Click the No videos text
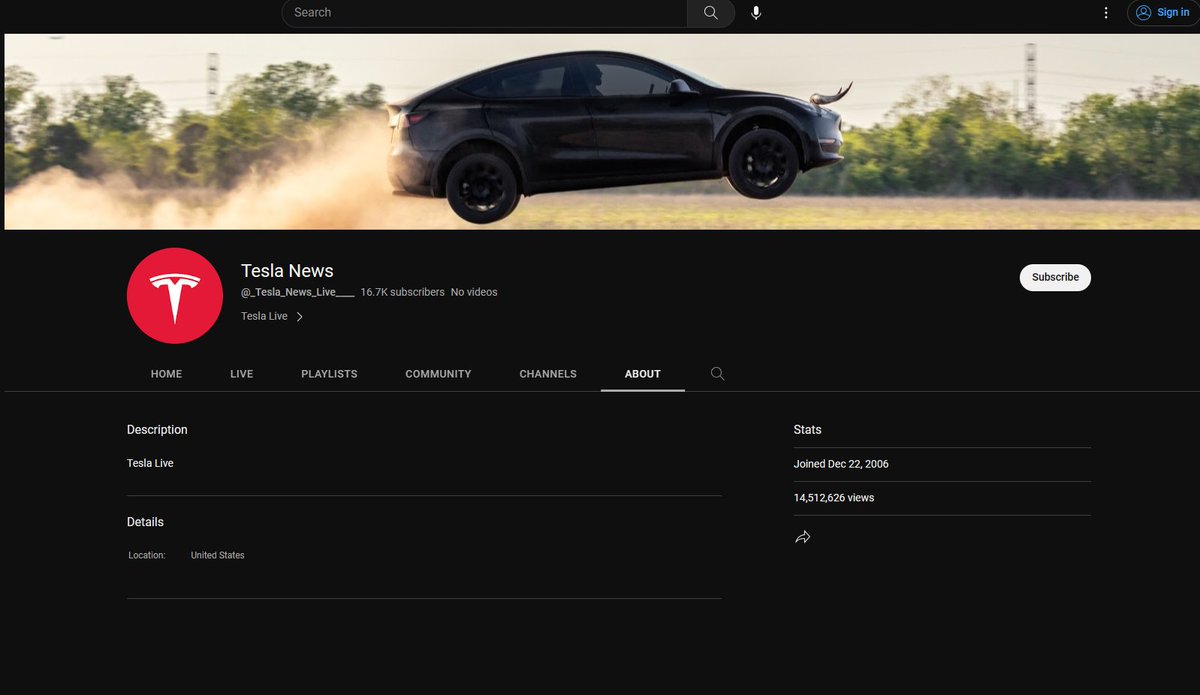Viewport: 1200px width, 695px height. click(474, 292)
